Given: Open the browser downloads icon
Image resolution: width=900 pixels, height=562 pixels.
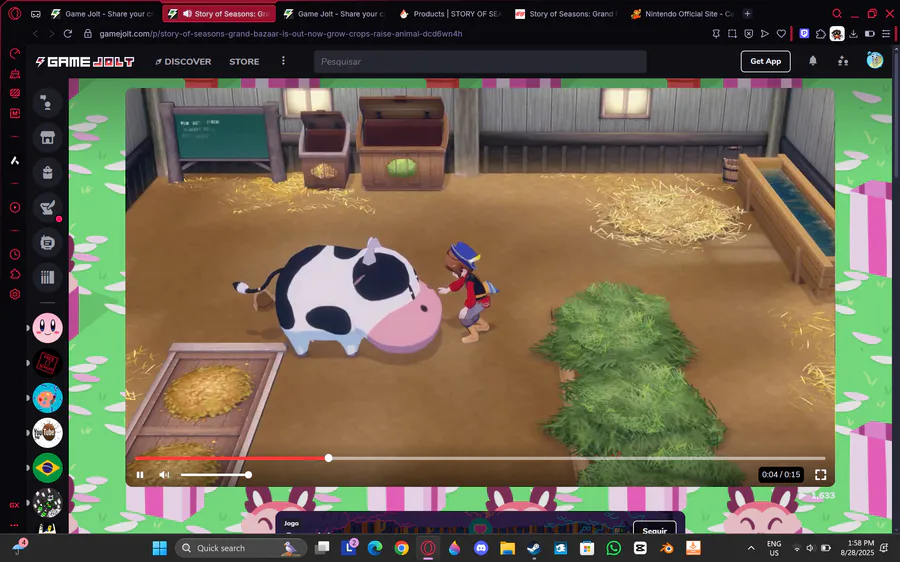Looking at the screenshot, I should point(854,34).
